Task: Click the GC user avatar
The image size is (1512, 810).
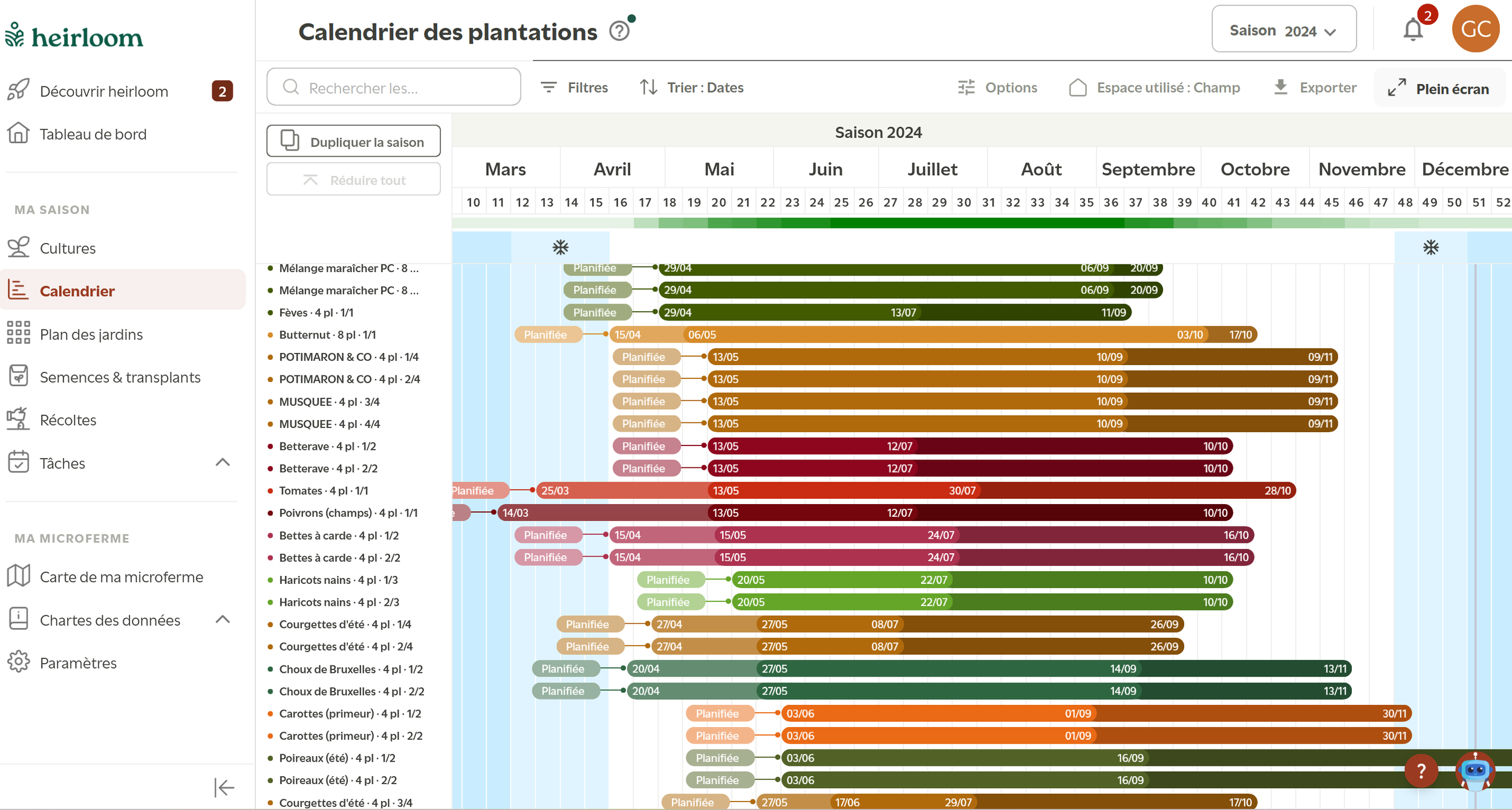Action: (1475, 29)
